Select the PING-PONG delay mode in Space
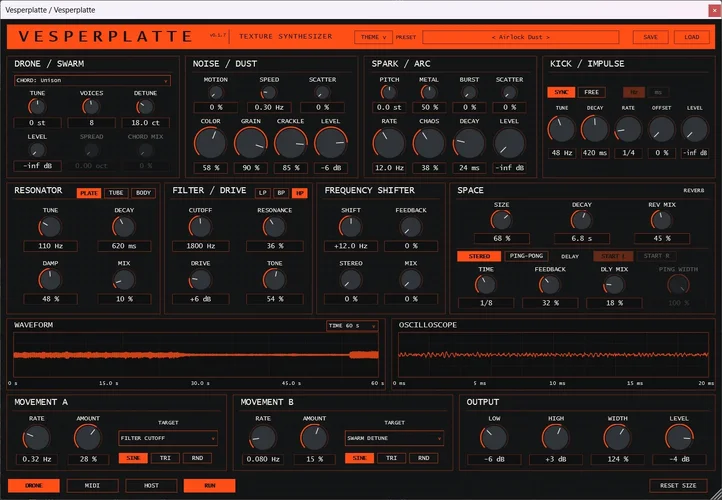Screen dimensions: 722x500 click(x=526, y=256)
